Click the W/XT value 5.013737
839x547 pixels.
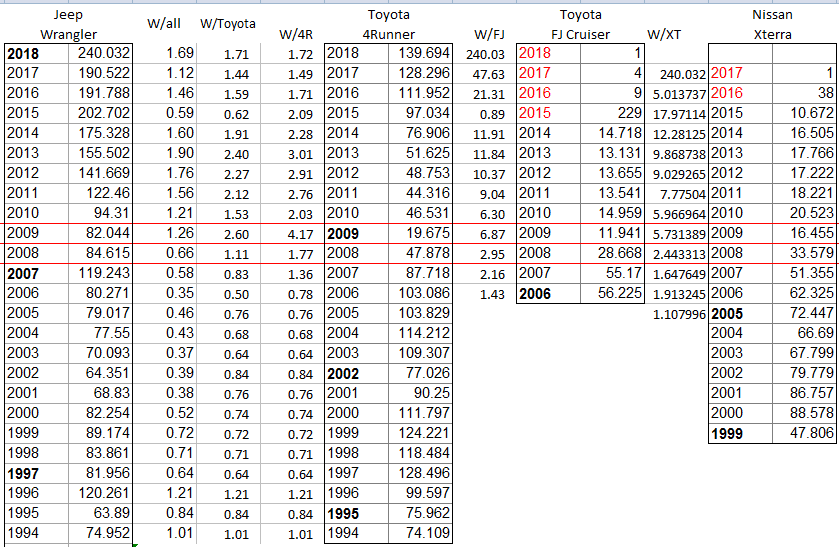click(680, 95)
